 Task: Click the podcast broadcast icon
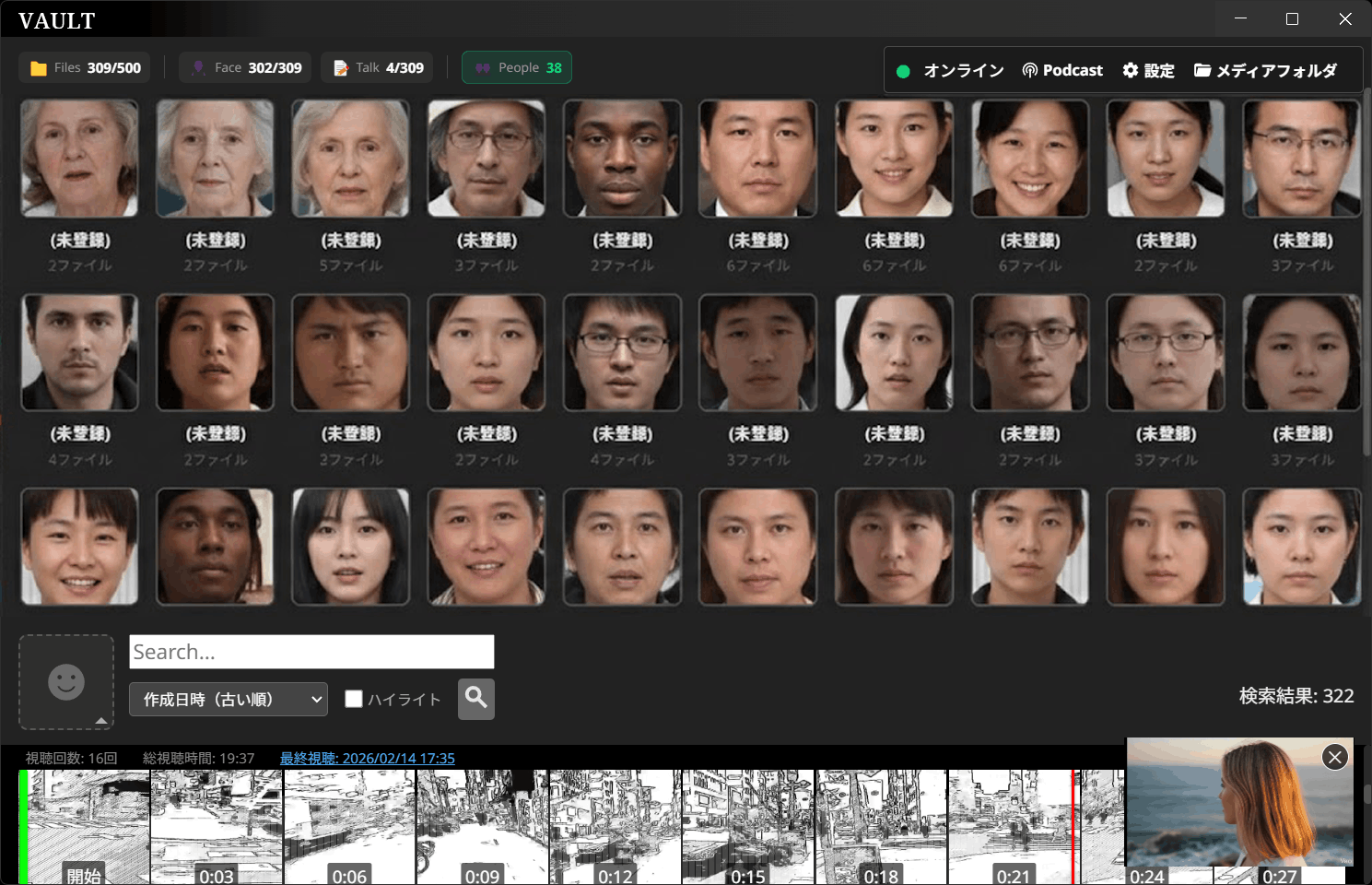(1030, 70)
